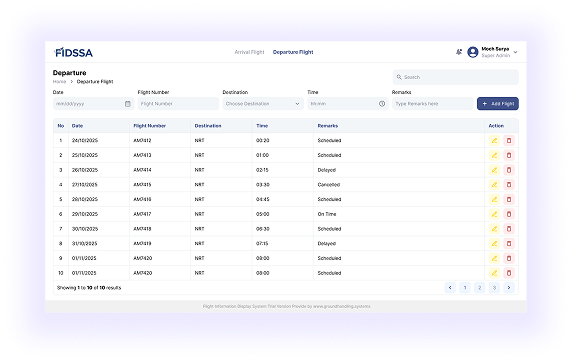This screenshot has width=572, height=362.
Task: Edit the flight AM7412 row
Action: (494, 140)
